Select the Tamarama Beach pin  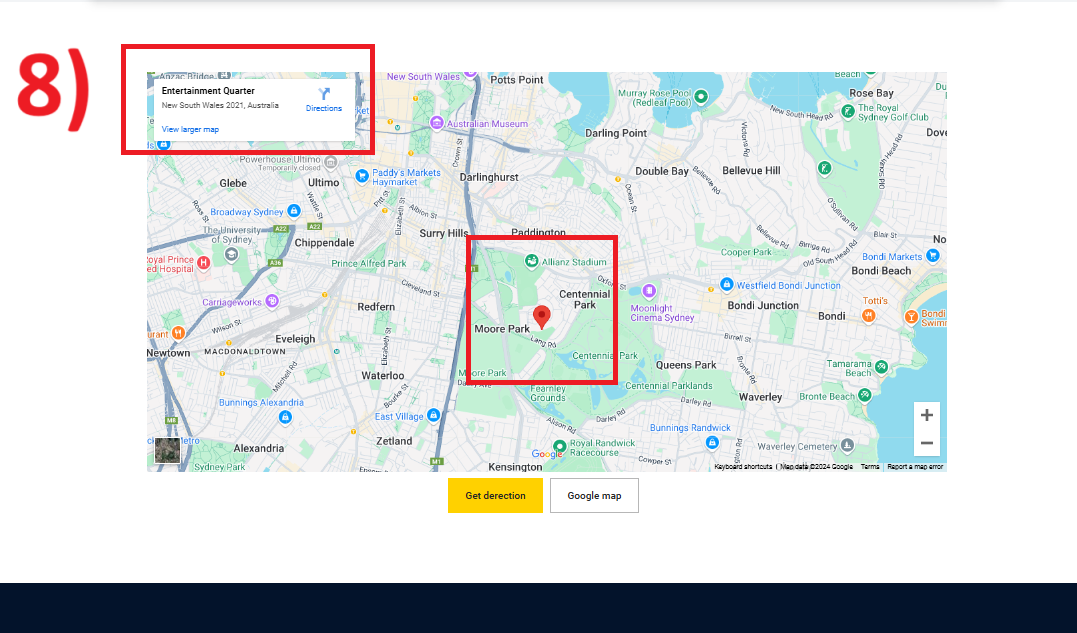[x=881, y=367]
